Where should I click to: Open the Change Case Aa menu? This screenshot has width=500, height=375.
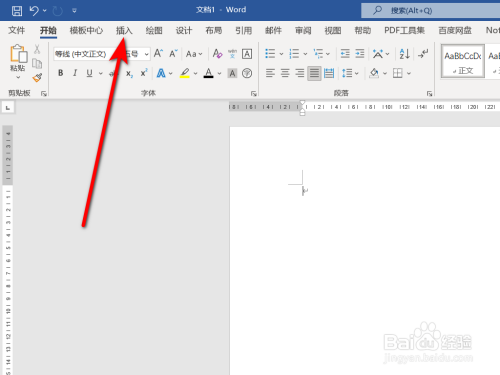click(x=194, y=54)
